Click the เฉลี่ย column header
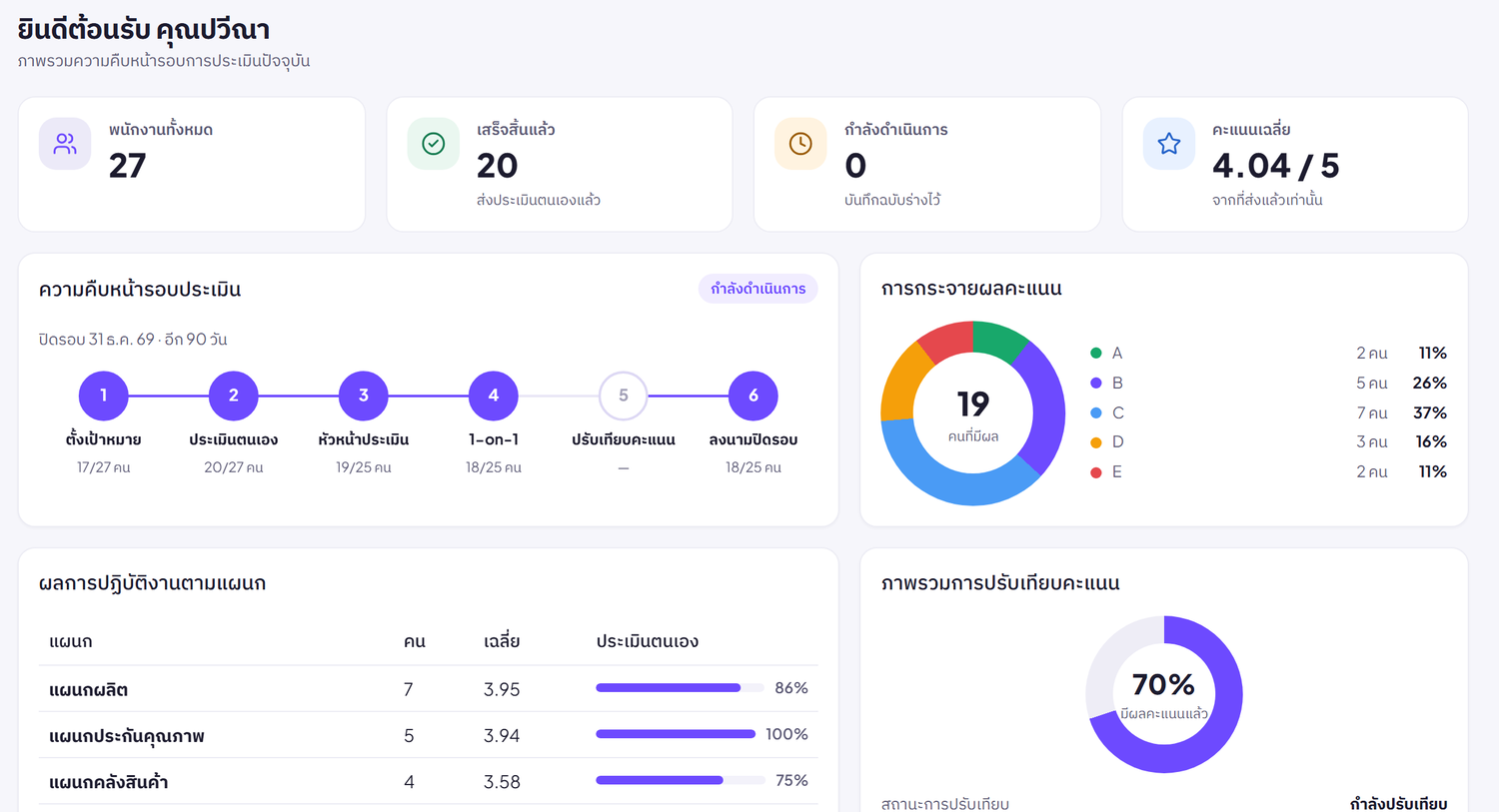The width and height of the screenshot is (1499, 812). (x=502, y=641)
